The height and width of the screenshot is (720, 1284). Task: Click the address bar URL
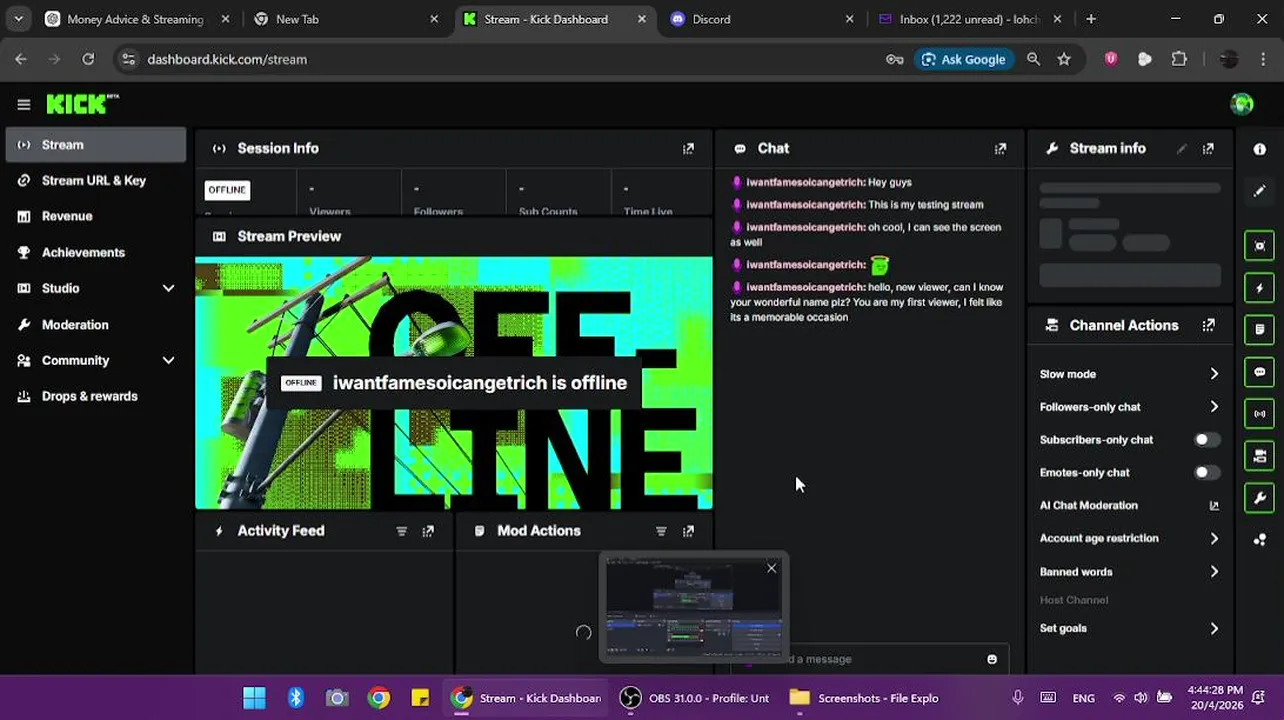[227, 59]
